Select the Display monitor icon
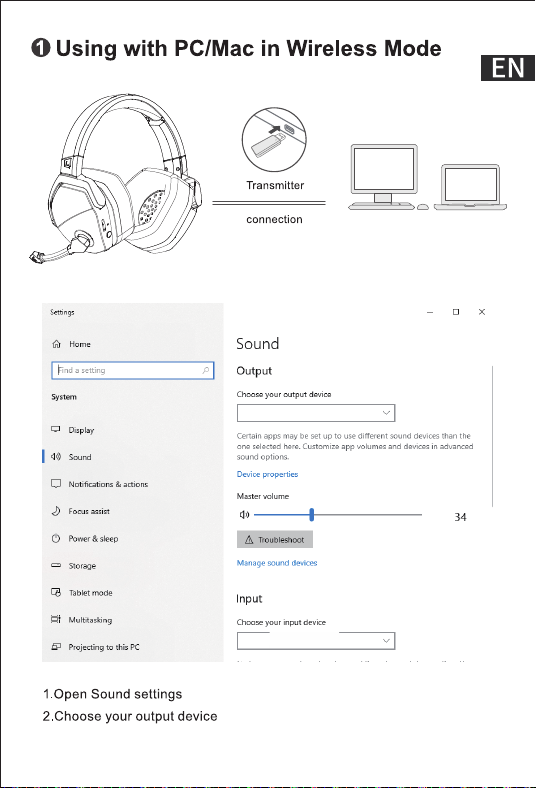536x788 pixels. [56, 430]
